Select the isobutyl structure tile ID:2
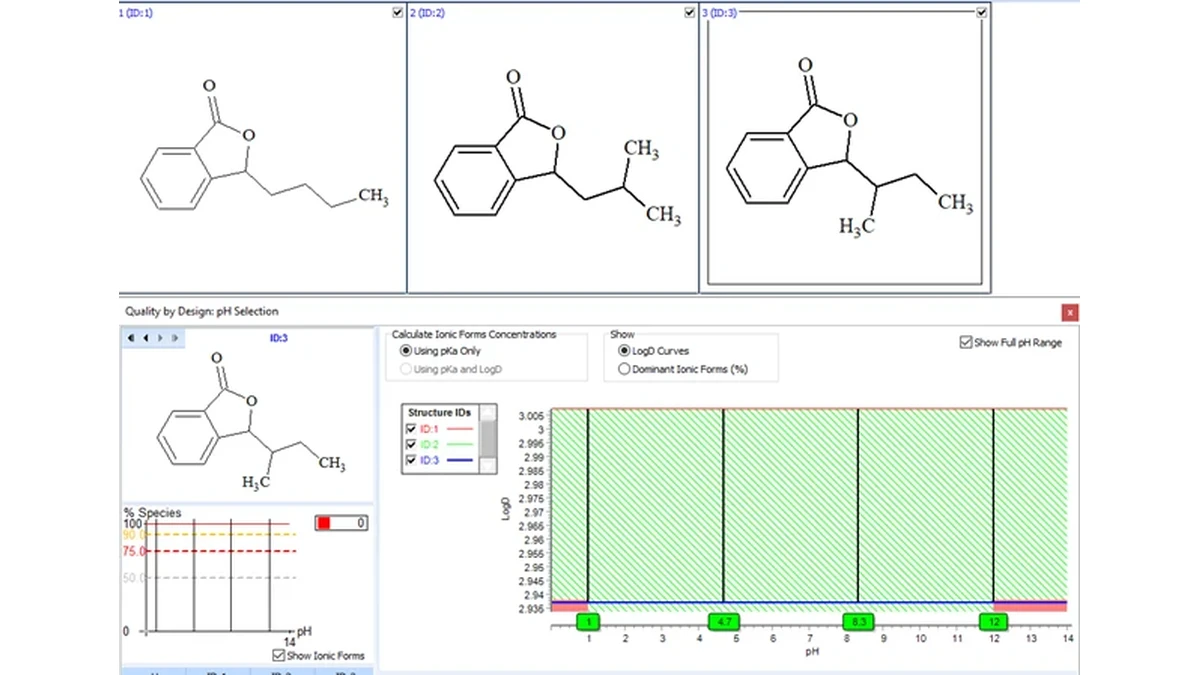Viewport: 1200px width, 675px height. pos(553,148)
